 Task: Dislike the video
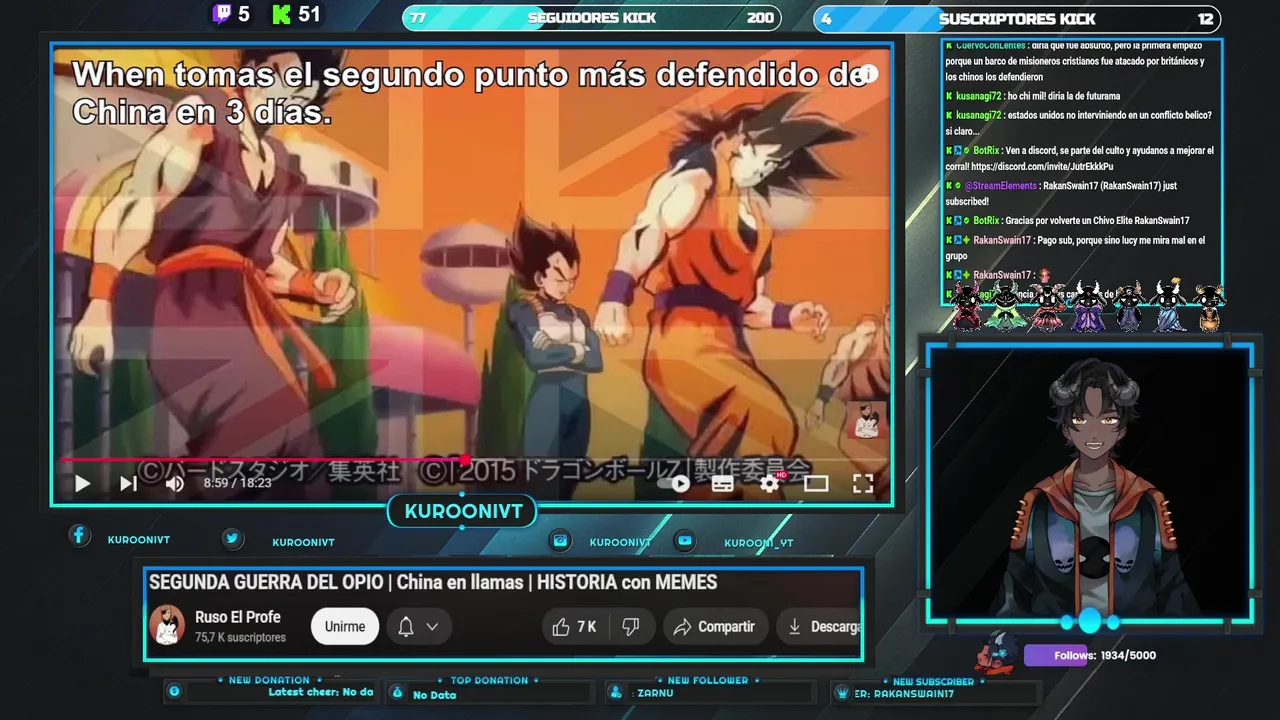pyautogui.click(x=631, y=627)
